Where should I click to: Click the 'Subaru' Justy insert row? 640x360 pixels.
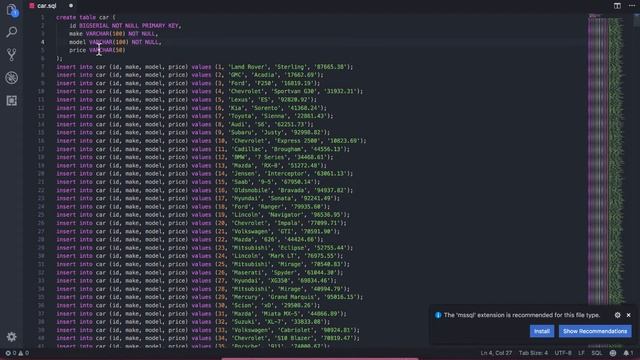[x=193, y=133]
